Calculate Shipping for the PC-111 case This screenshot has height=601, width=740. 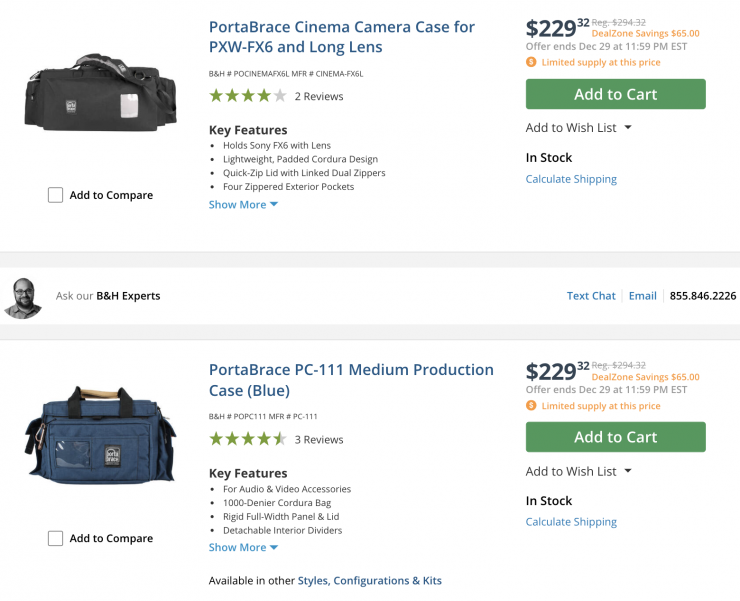pyautogui.click(x=571, y=522)
